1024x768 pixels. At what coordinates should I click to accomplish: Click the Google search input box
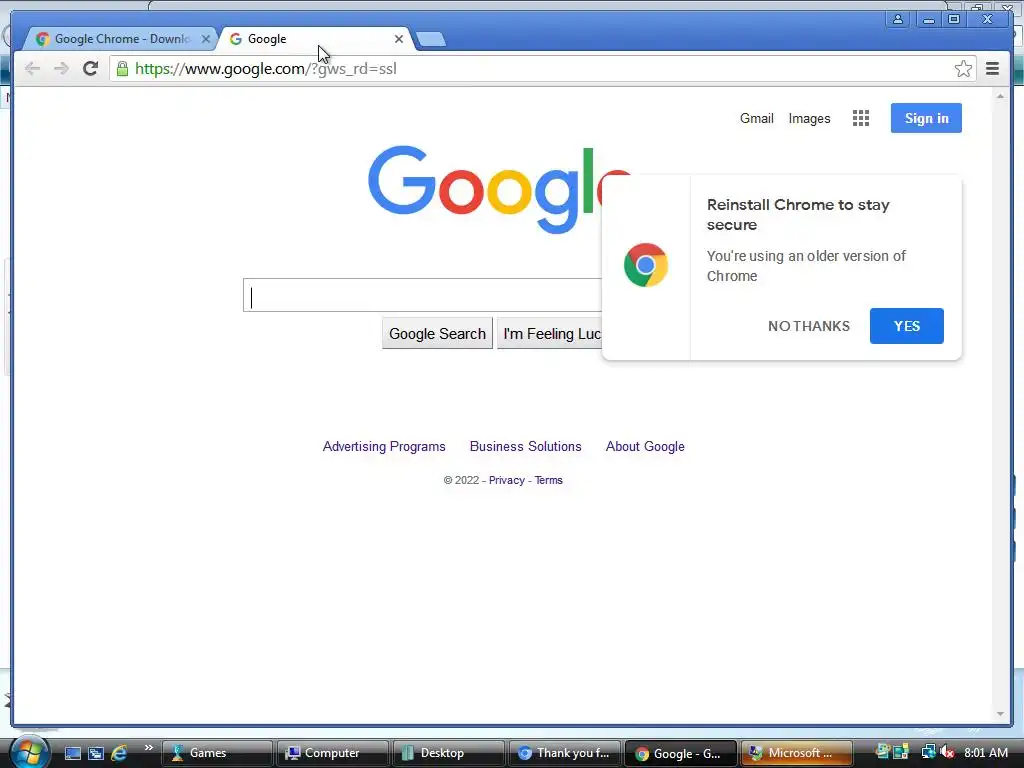(x=423, y=295)
